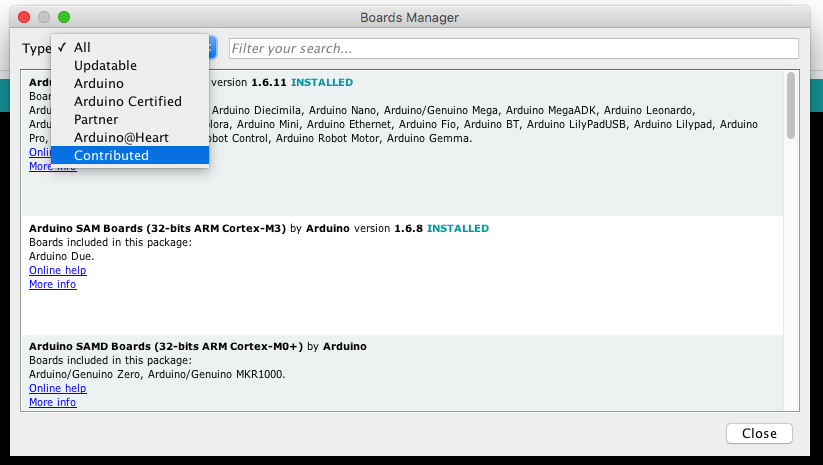Click the INSTALLED label beside version 1.6.11
Image resolution: width=823 pixels, height=465 pixels.
[x=322, y=82]
